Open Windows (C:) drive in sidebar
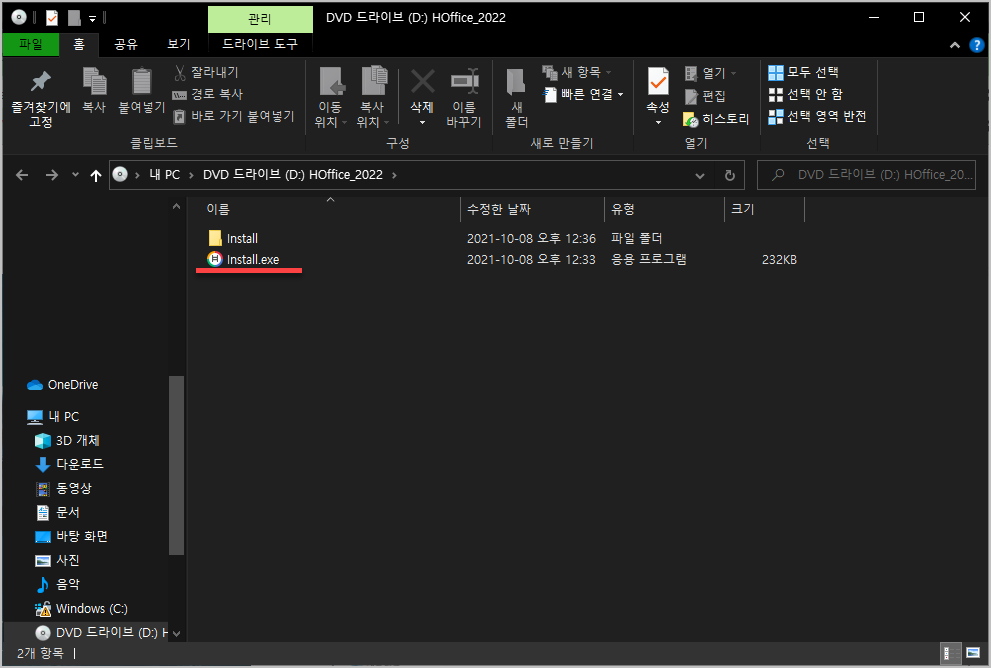The height and width of the screenshot is (668, 991). (x=82, y=609)
